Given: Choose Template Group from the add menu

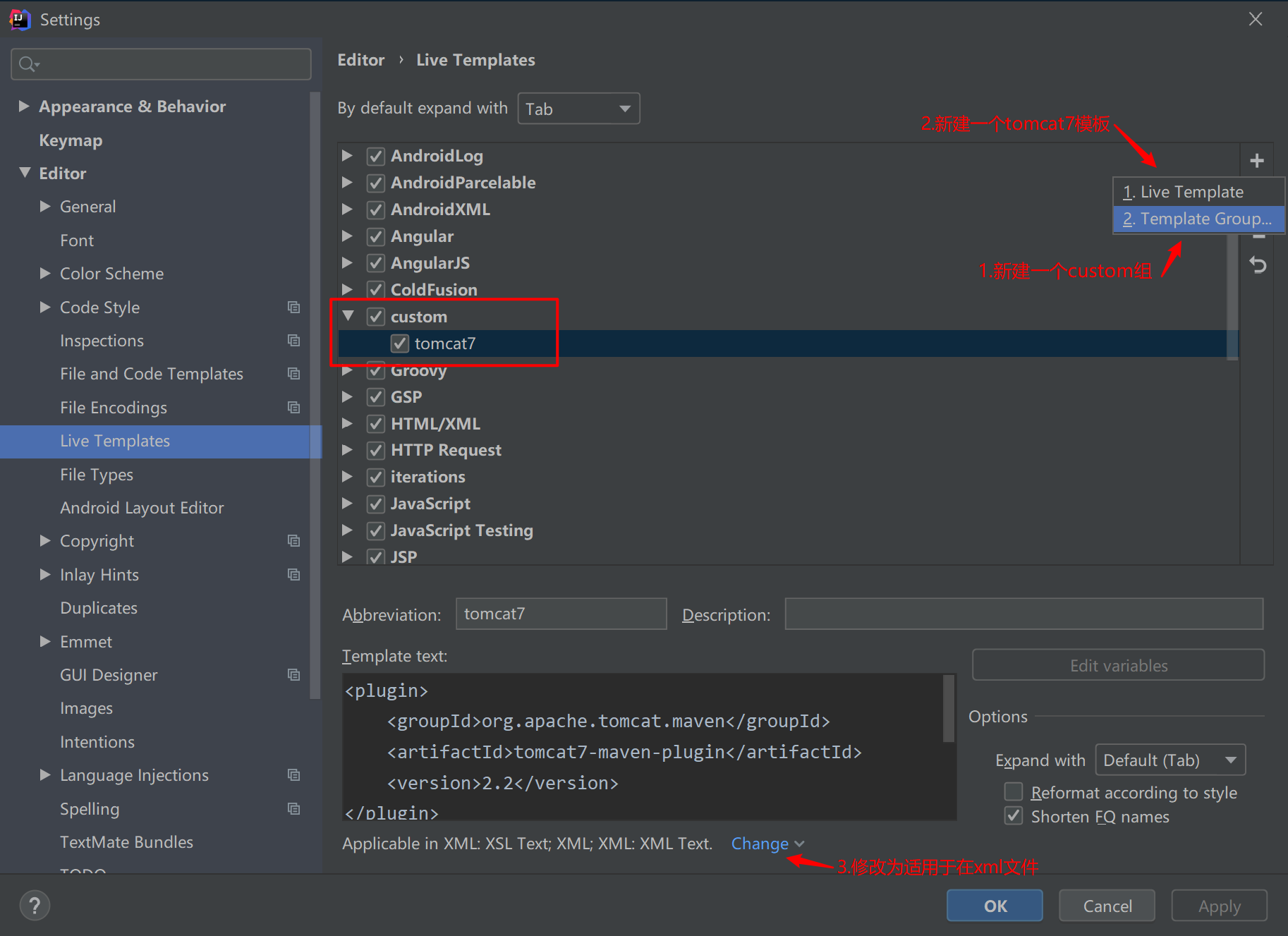Looking at the screenshot, I should (1198, 219).
